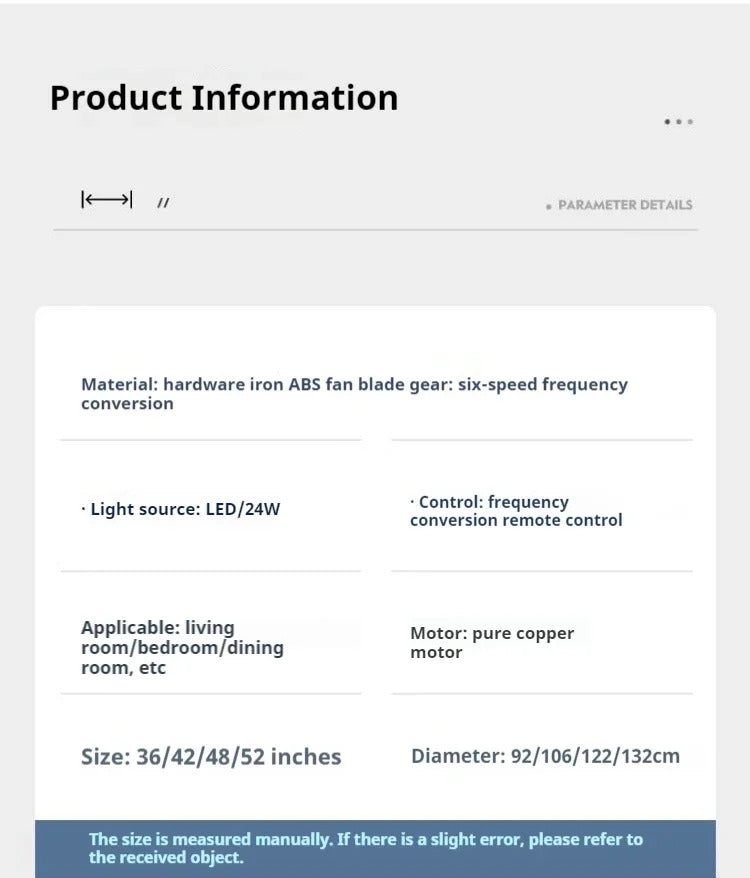
Task: Click the Parameter Details label
Action: 625,205
